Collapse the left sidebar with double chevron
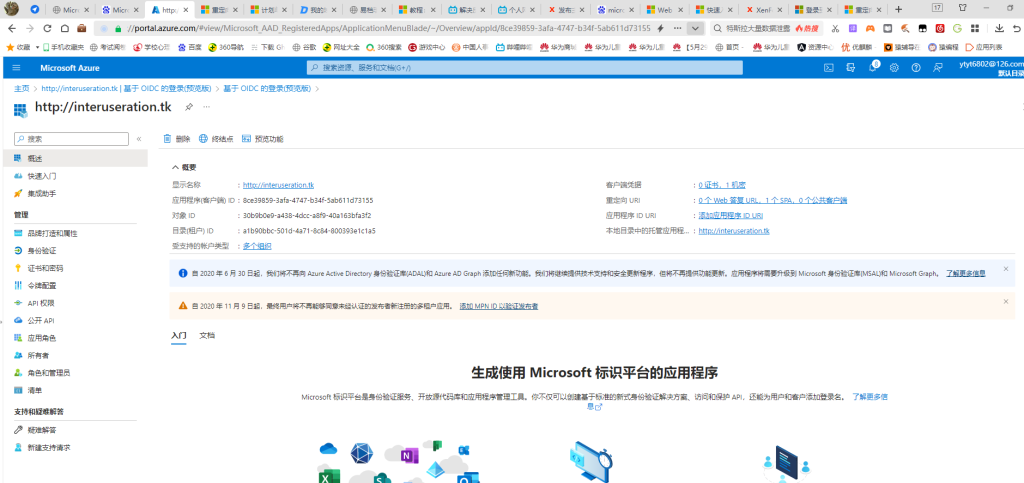Screen dimensions: 1024x483 139,139
